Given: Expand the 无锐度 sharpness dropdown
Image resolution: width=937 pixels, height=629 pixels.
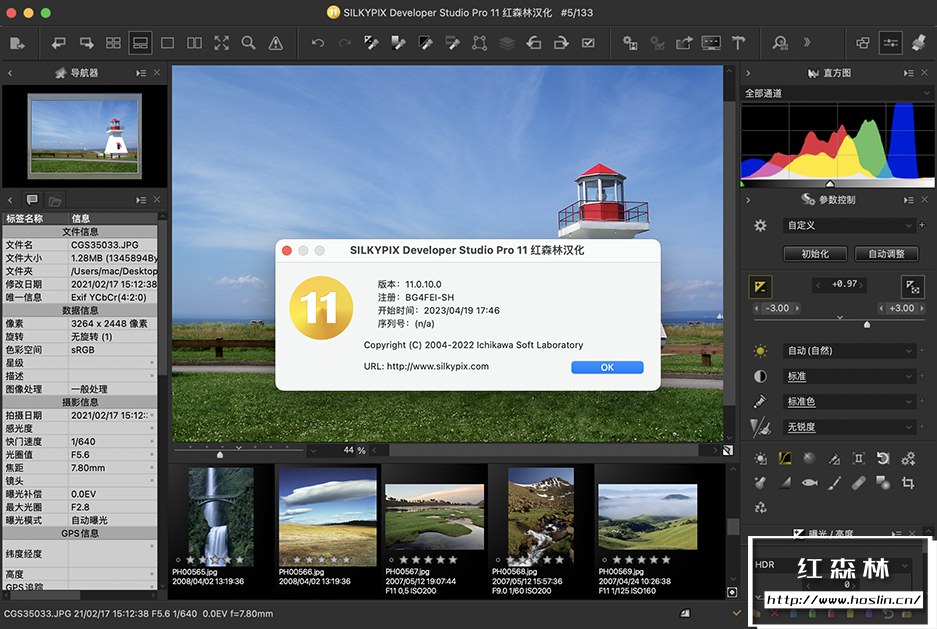Looking at the screenshot, I should 848,427.
